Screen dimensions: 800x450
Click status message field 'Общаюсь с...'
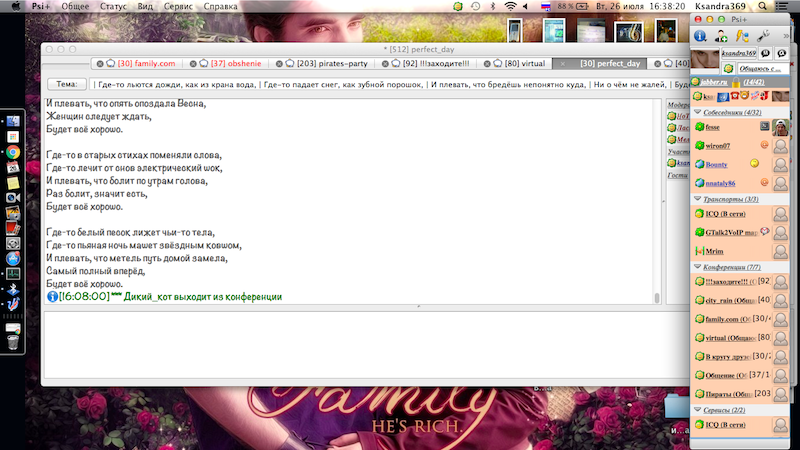click(x=762, y=68)
